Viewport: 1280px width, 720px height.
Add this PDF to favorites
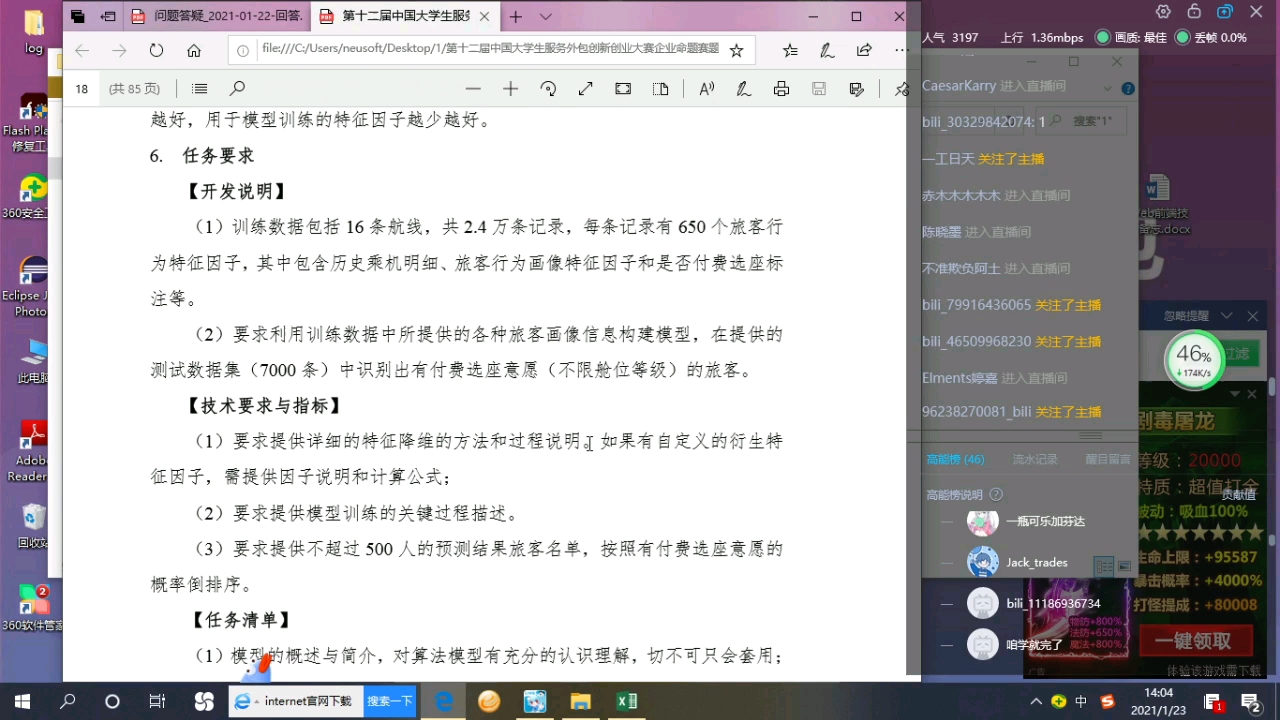click(x=737, y=50)
